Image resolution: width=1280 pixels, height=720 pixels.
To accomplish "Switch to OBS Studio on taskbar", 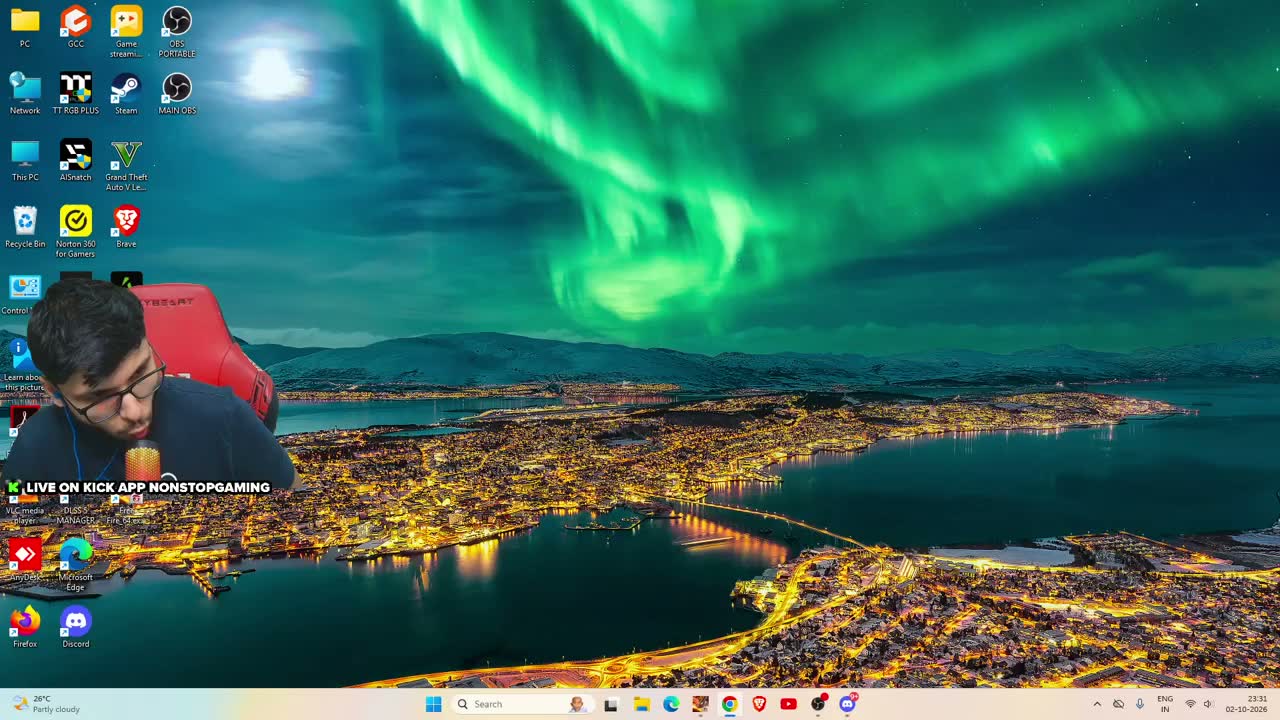I will click(819, 704).
